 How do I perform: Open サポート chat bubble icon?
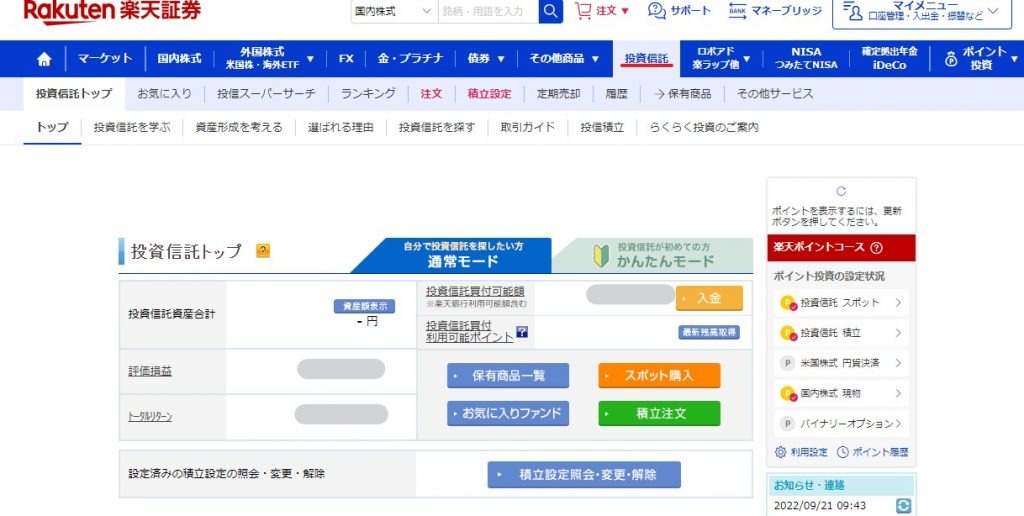pyautogui.click(x=656, y=10)
